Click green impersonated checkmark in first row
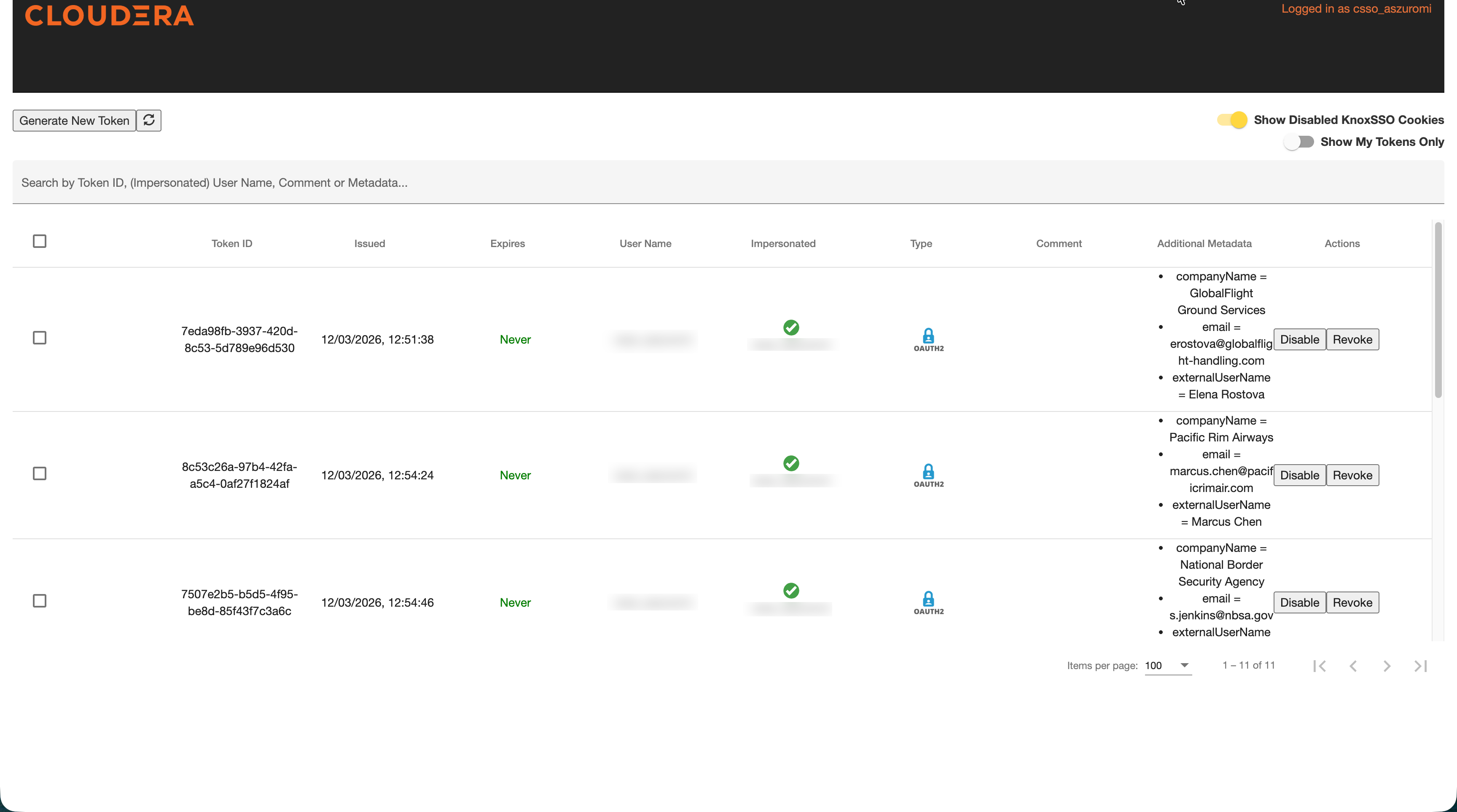1457x812 pixels. (x=791, y=328)
